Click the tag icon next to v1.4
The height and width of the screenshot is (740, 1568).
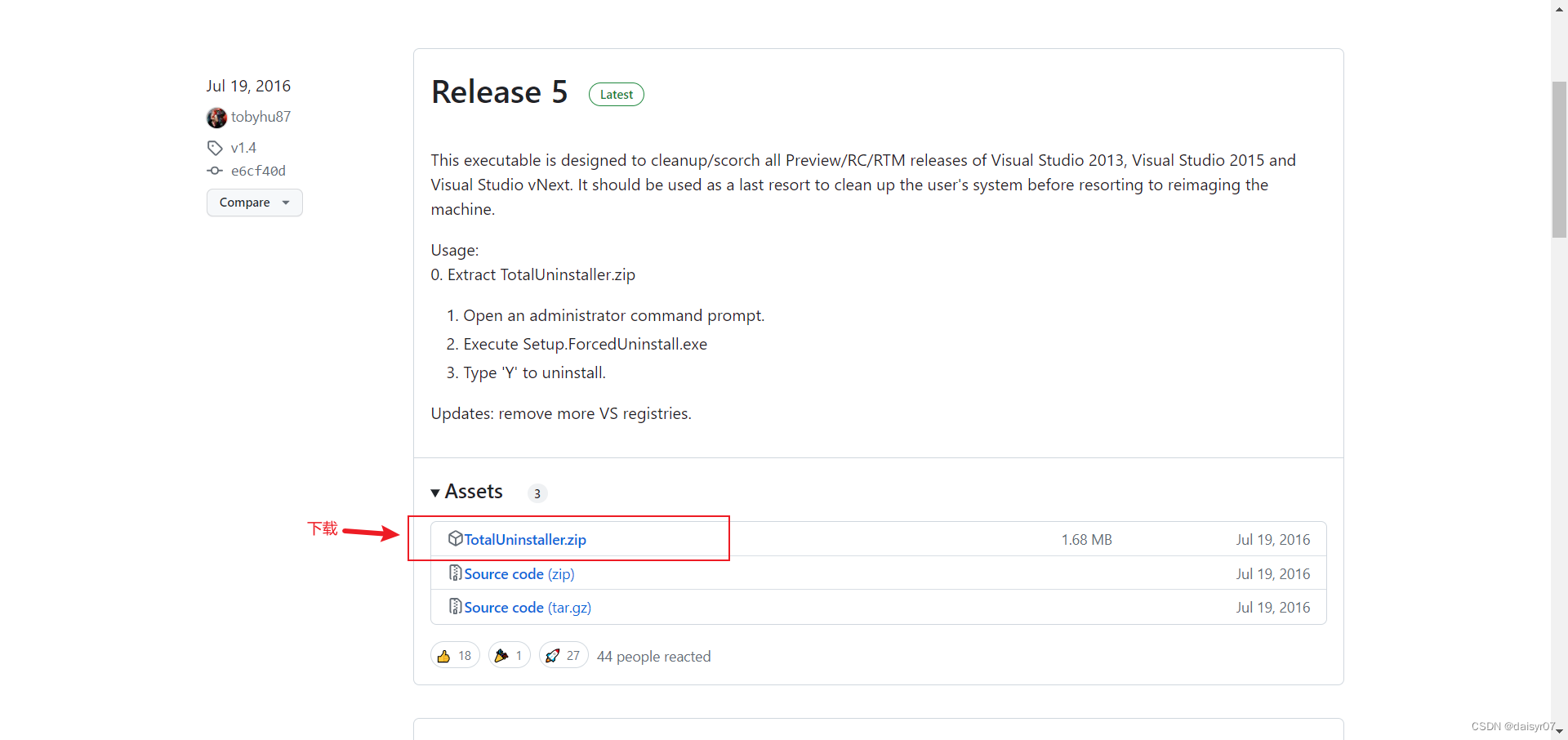[215, 148]
